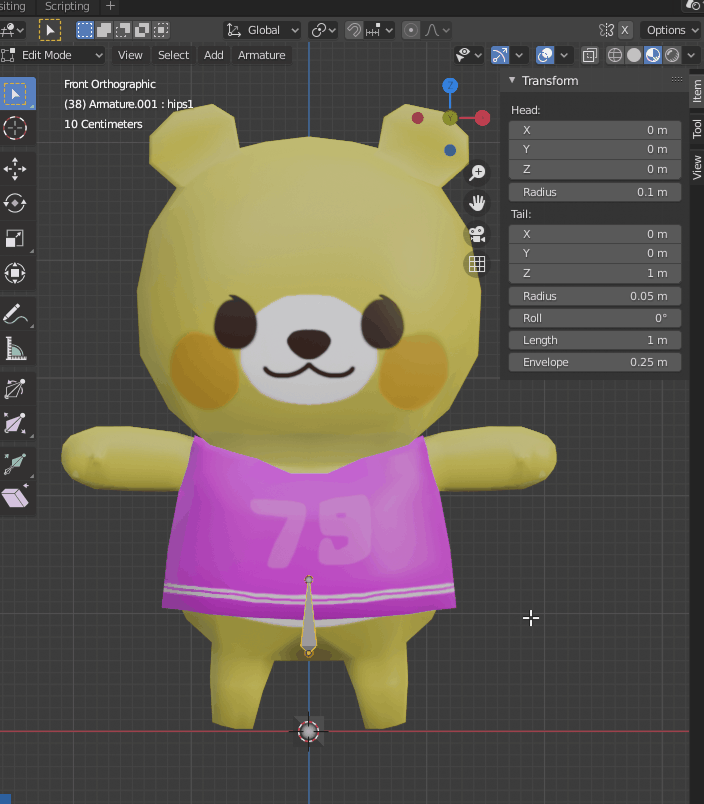Screen dimensions: 704x804
Task: Open the View sidebar tab
Action: click(697, 167)
